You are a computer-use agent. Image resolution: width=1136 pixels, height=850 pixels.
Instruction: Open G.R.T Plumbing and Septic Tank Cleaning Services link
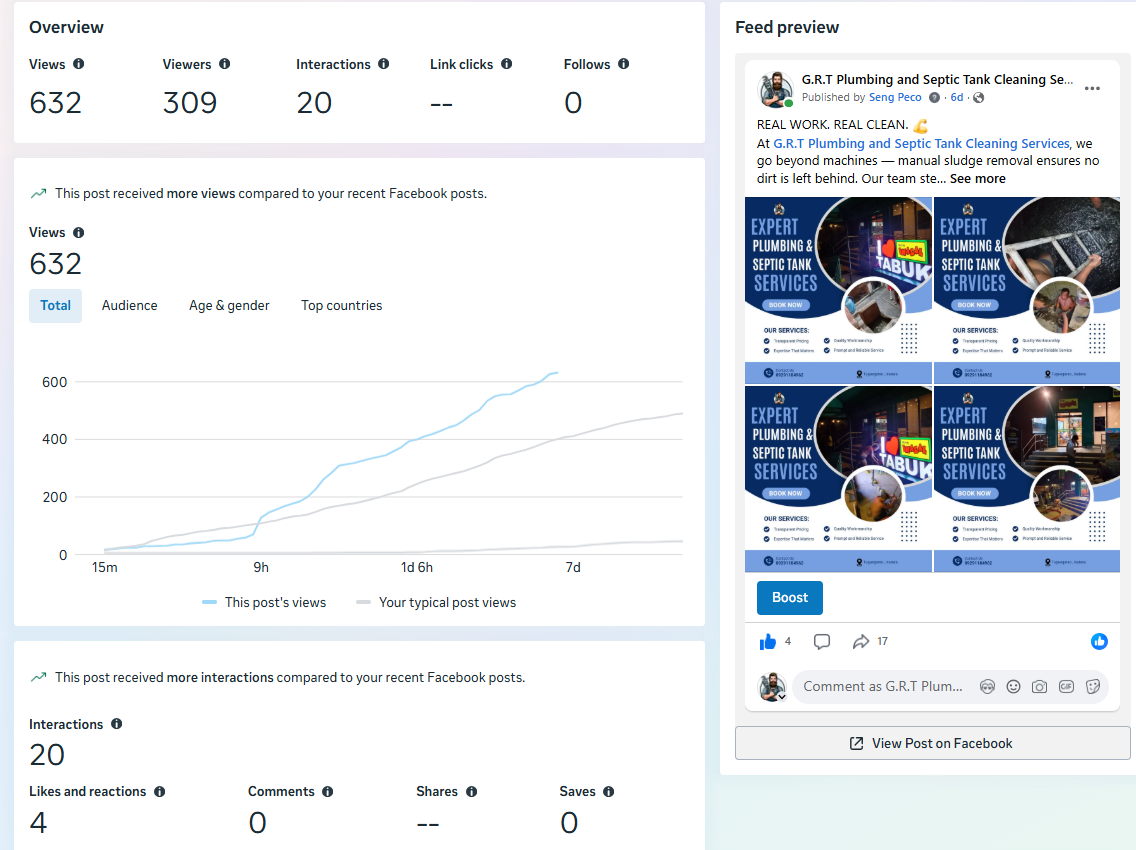922,144
